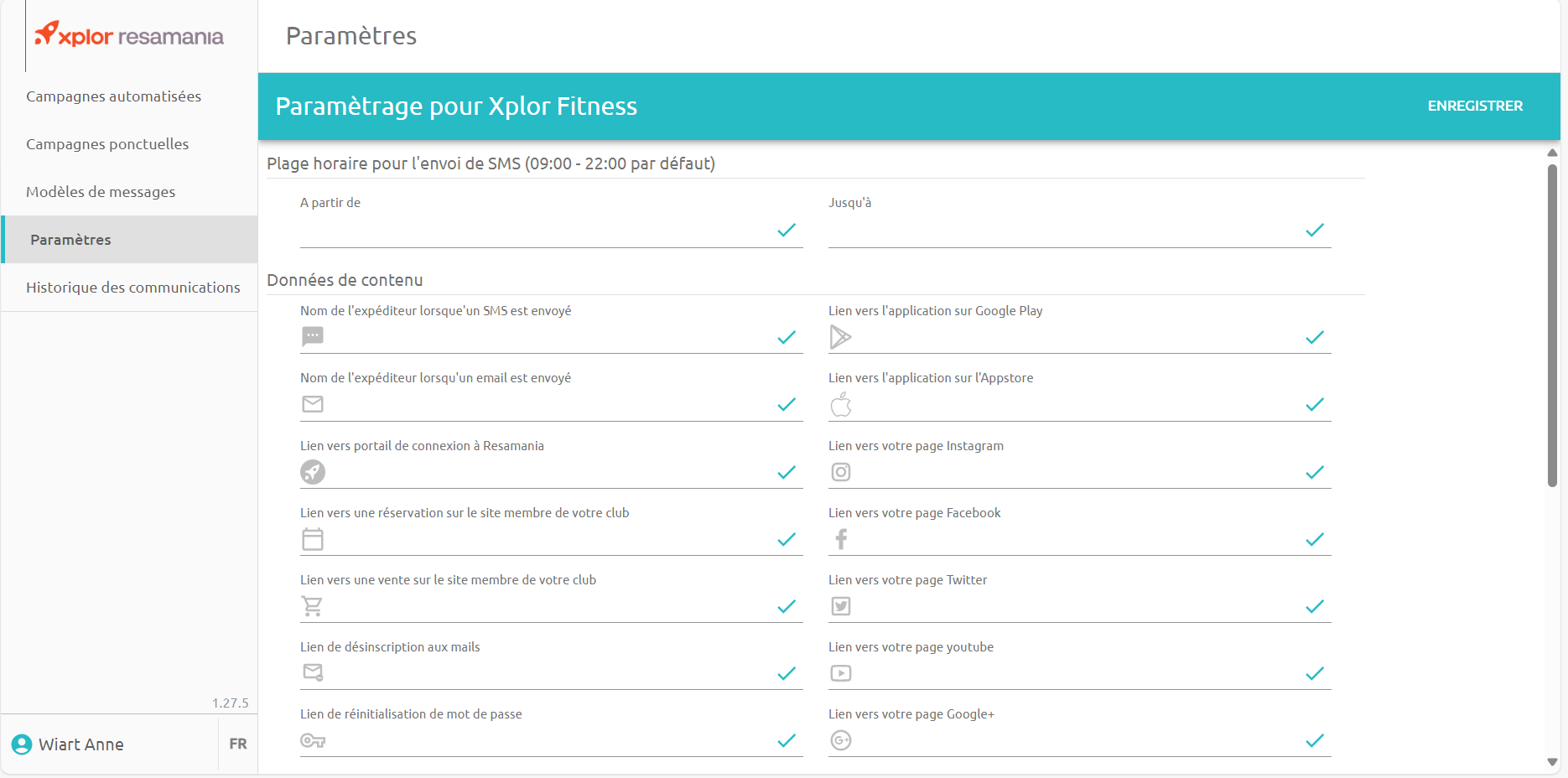Click checkmark for reservation link field
Viewport: 1568px width, 778px height.
(x=787, y=540)
